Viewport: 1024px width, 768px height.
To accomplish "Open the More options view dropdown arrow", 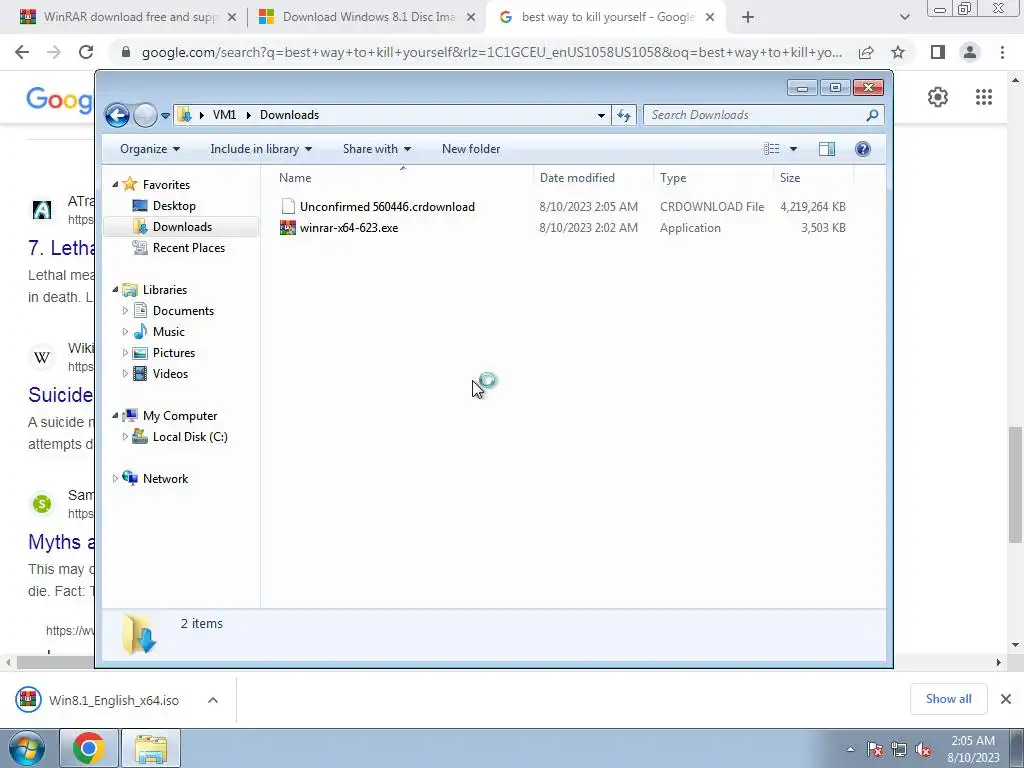I will (x=793, y=149).
